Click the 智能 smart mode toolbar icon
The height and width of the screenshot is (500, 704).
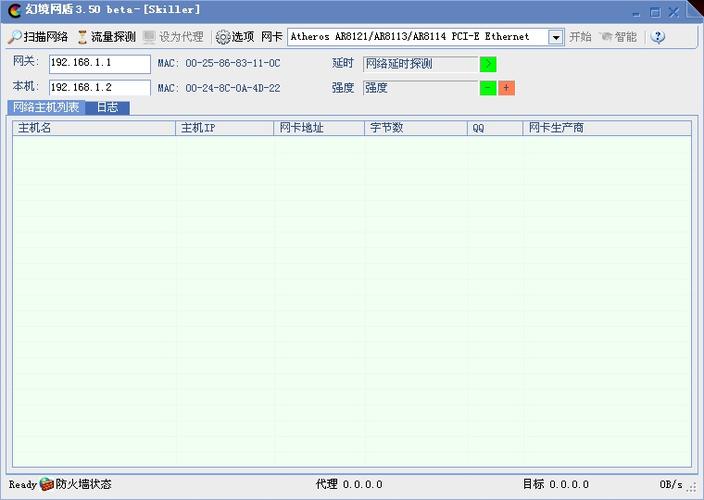[x=605, y=37]
